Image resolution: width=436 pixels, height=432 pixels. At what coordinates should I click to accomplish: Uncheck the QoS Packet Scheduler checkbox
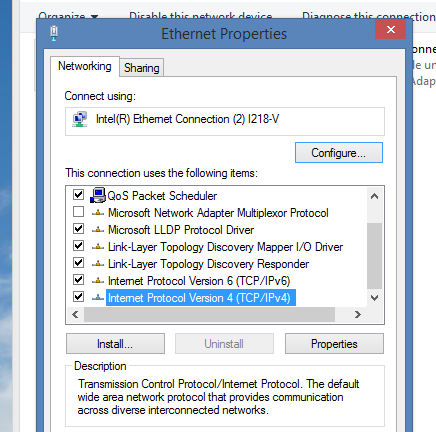(x=78, y=195)
